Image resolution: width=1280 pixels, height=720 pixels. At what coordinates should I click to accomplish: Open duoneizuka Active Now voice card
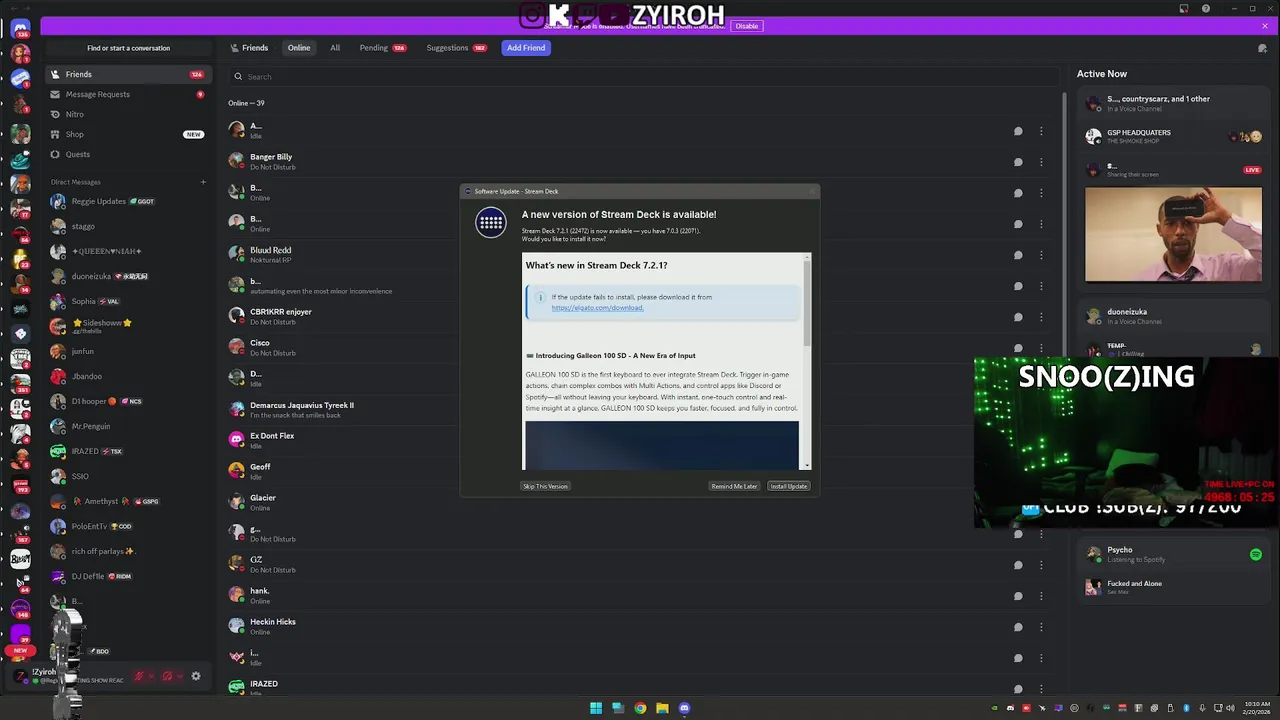click(1173, 316)
